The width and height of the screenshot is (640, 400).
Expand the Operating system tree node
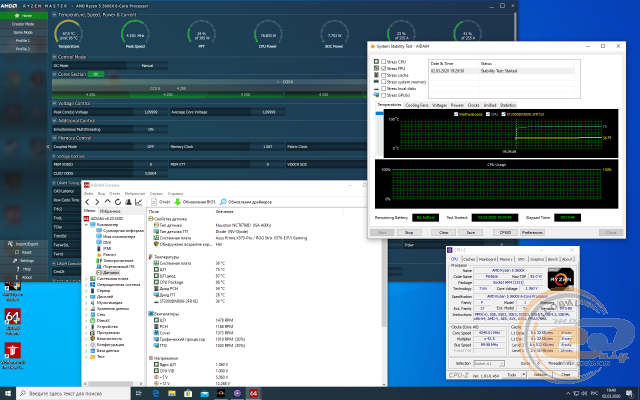86,284
